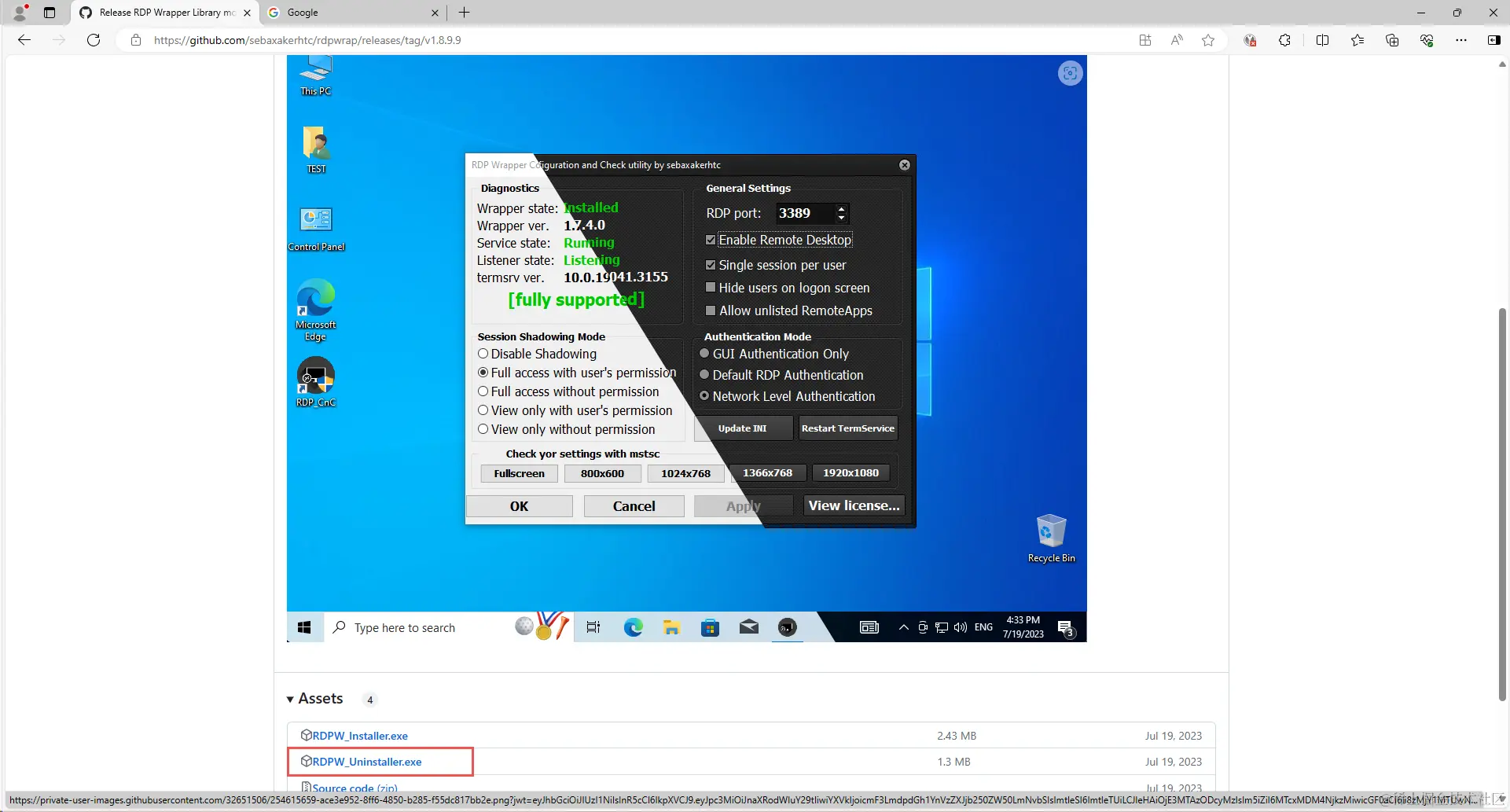Image resolution: width=1510 pixels, height=812 pixels.
Task: Open the Extensions puzzle piece menu
Action: (1284, 40)
